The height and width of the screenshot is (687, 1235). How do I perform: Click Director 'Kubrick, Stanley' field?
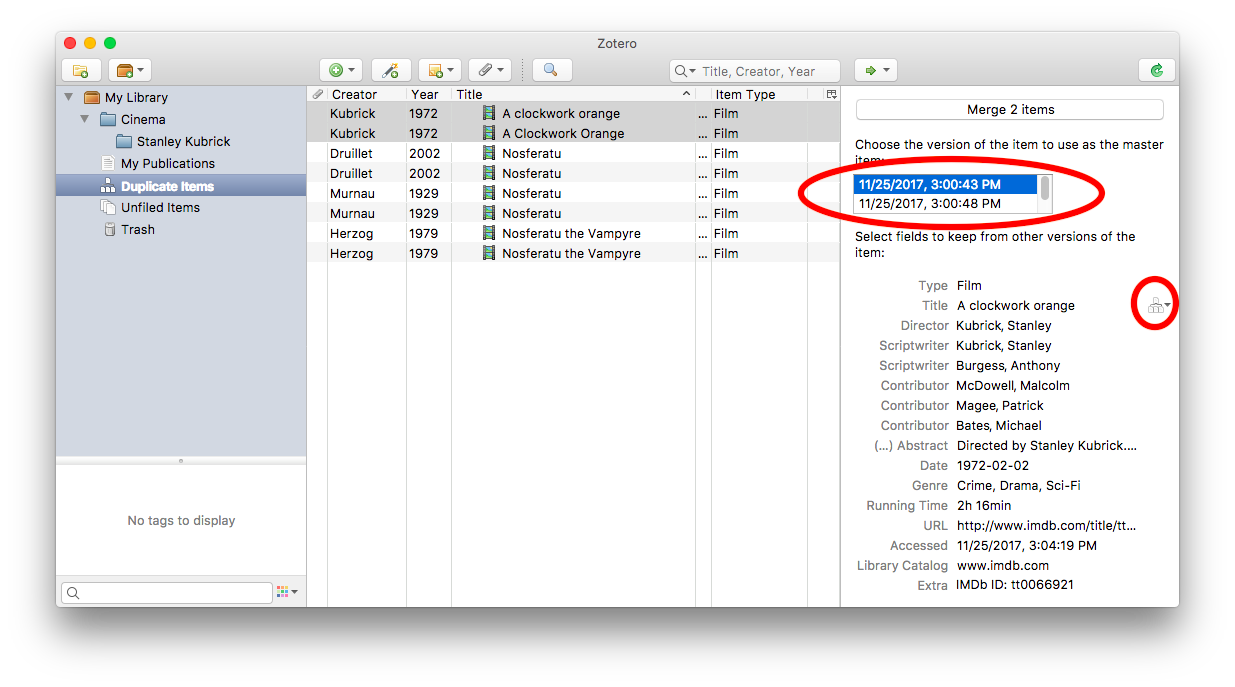point(1003,325)
